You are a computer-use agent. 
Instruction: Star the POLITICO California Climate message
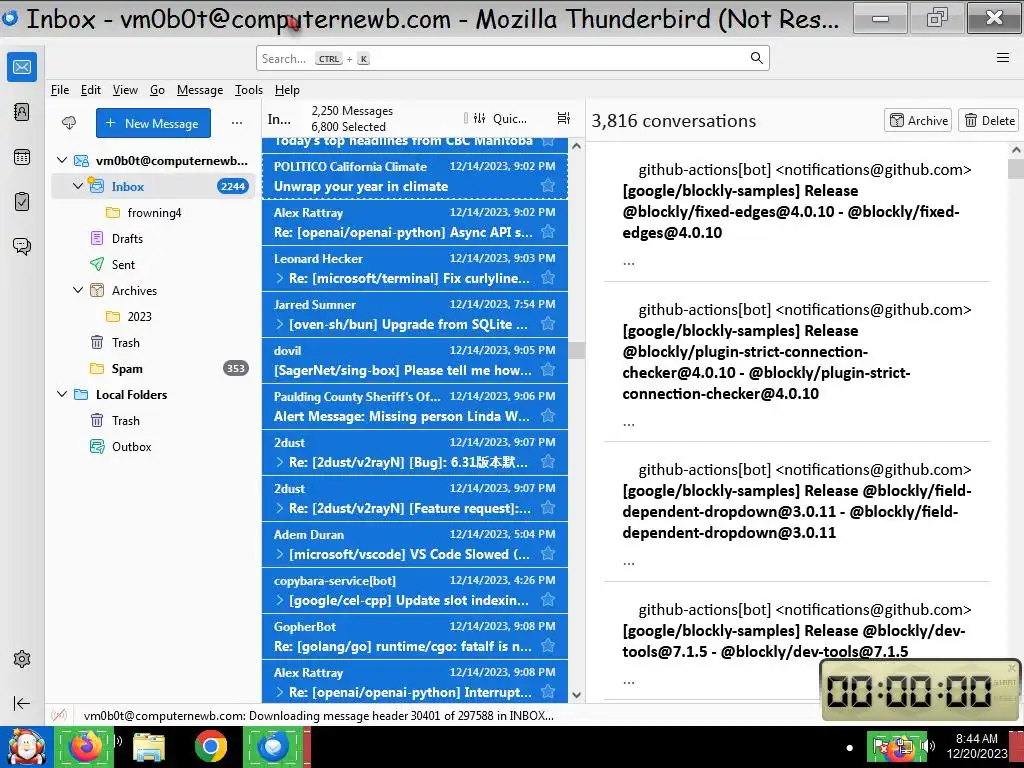[x=548, y=186]
